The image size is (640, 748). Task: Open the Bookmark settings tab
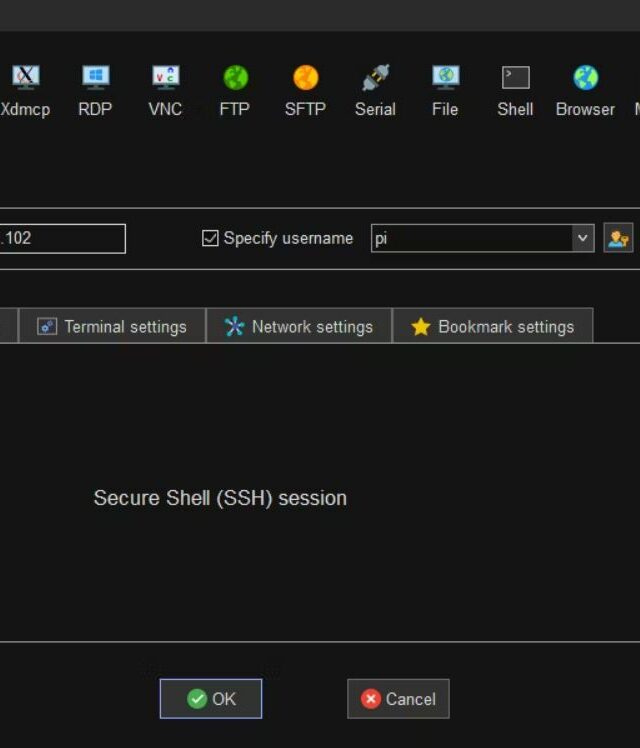pyautogui.click(x=493, y=327)
